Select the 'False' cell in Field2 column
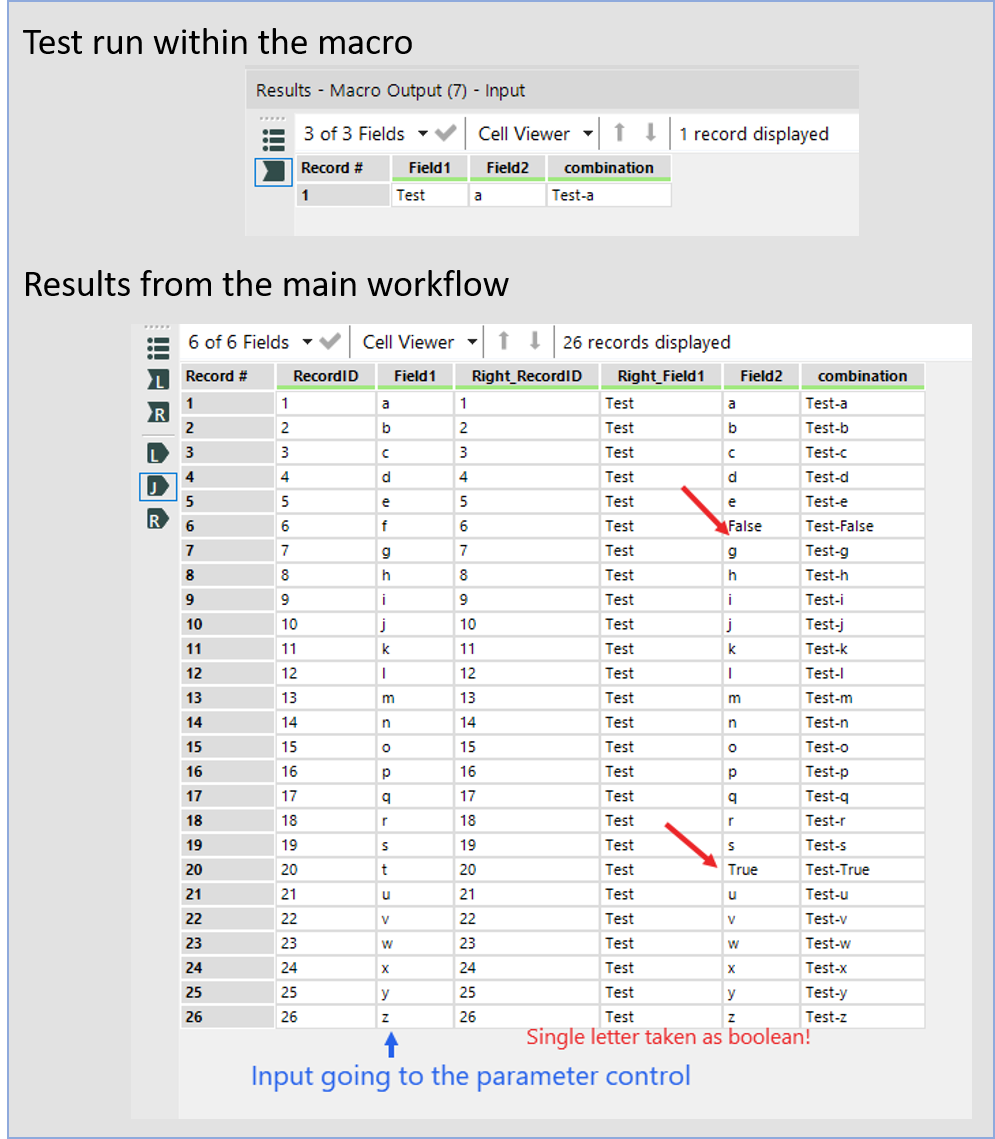 (760, 526)
